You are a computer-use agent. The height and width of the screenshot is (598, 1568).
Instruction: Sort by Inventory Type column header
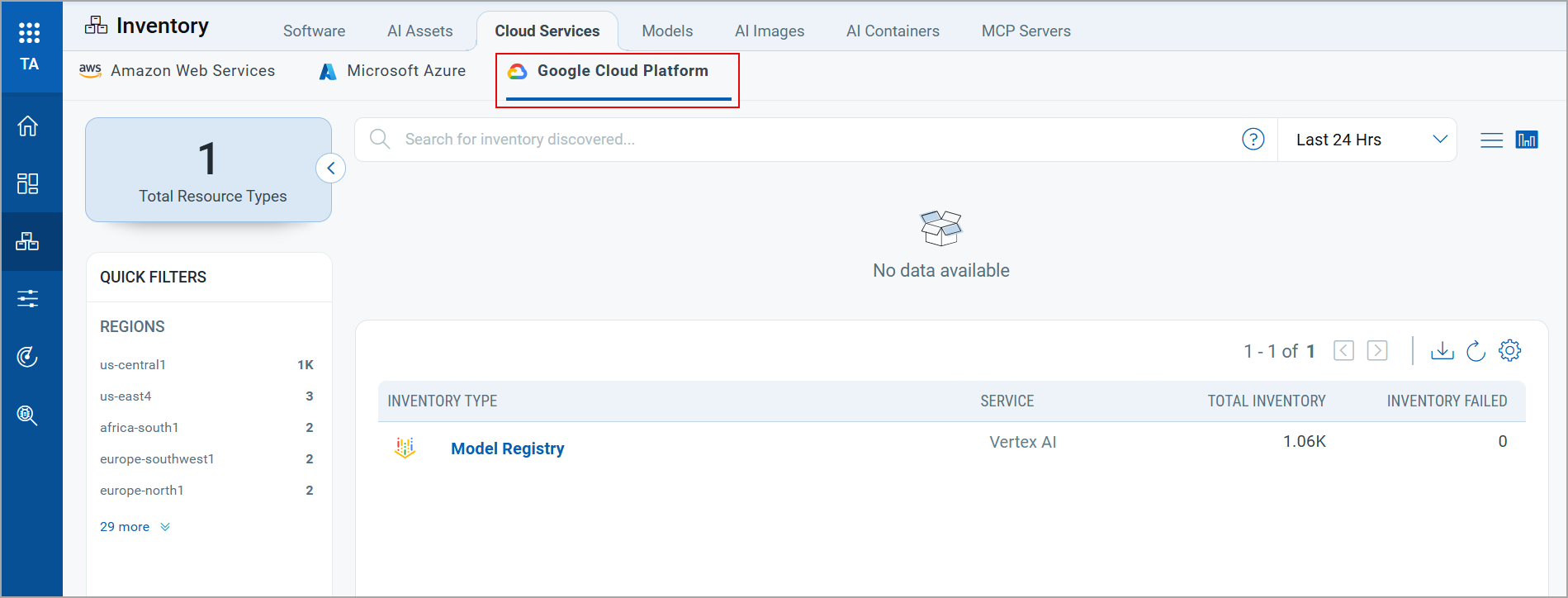pyautogui.click(x=443, y=401)
